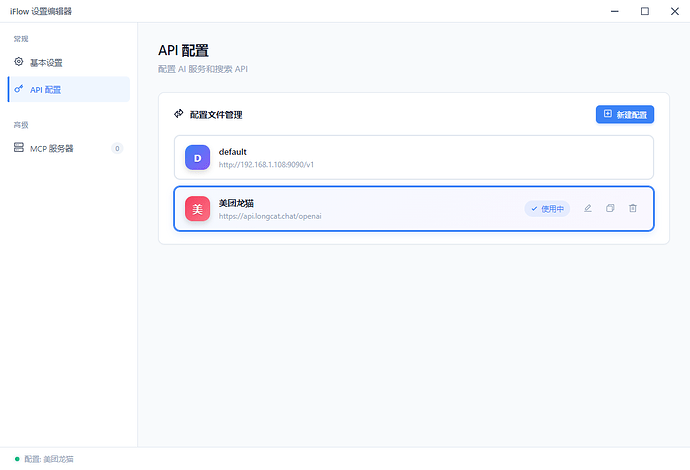Screen dimensions: 690x470
Task: Click the 配置文件管理 section icon
Action: pyautogui.click(x=179, y=114)
